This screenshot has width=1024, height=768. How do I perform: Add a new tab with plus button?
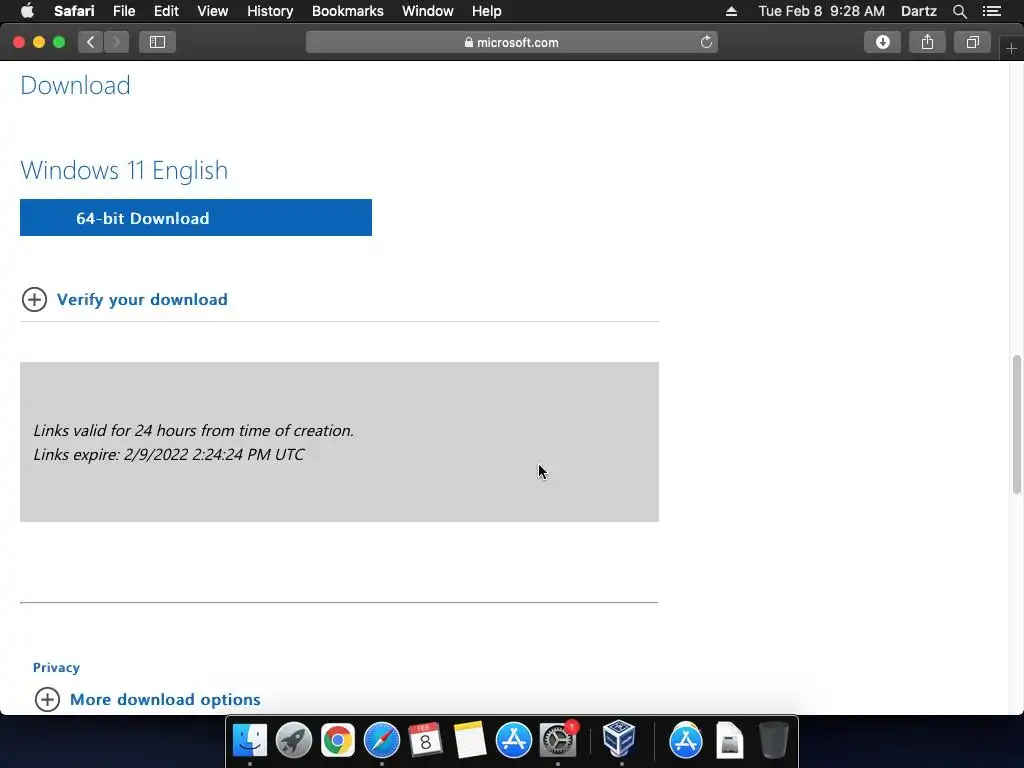(1011, 48)
